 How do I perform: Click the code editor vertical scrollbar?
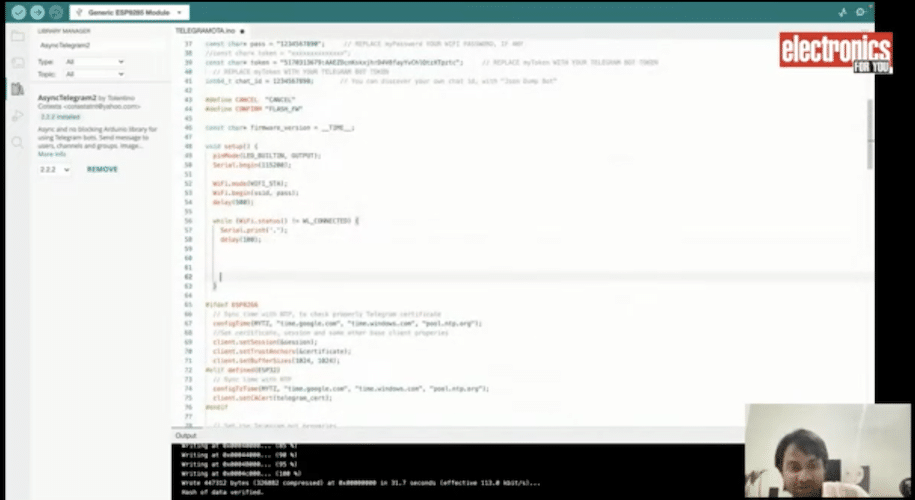pyautogui.click(x=868, y=130)
